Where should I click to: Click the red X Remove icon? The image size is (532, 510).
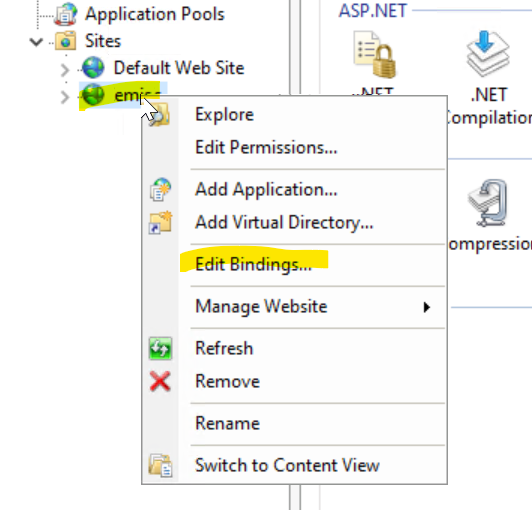coord(160,381)
